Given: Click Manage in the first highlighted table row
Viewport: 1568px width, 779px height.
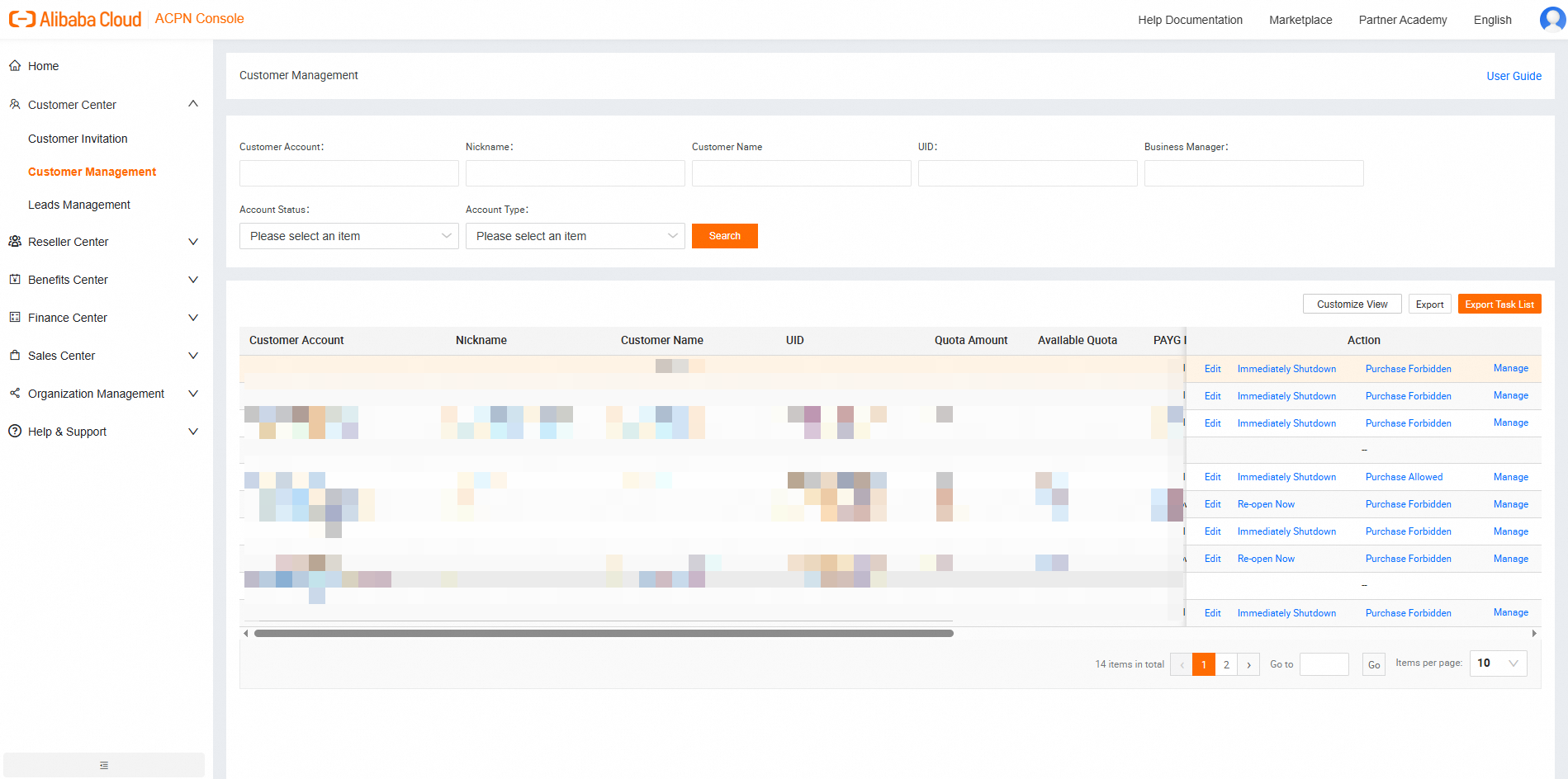Looking at the screenshot, I should pos(1511,368).
